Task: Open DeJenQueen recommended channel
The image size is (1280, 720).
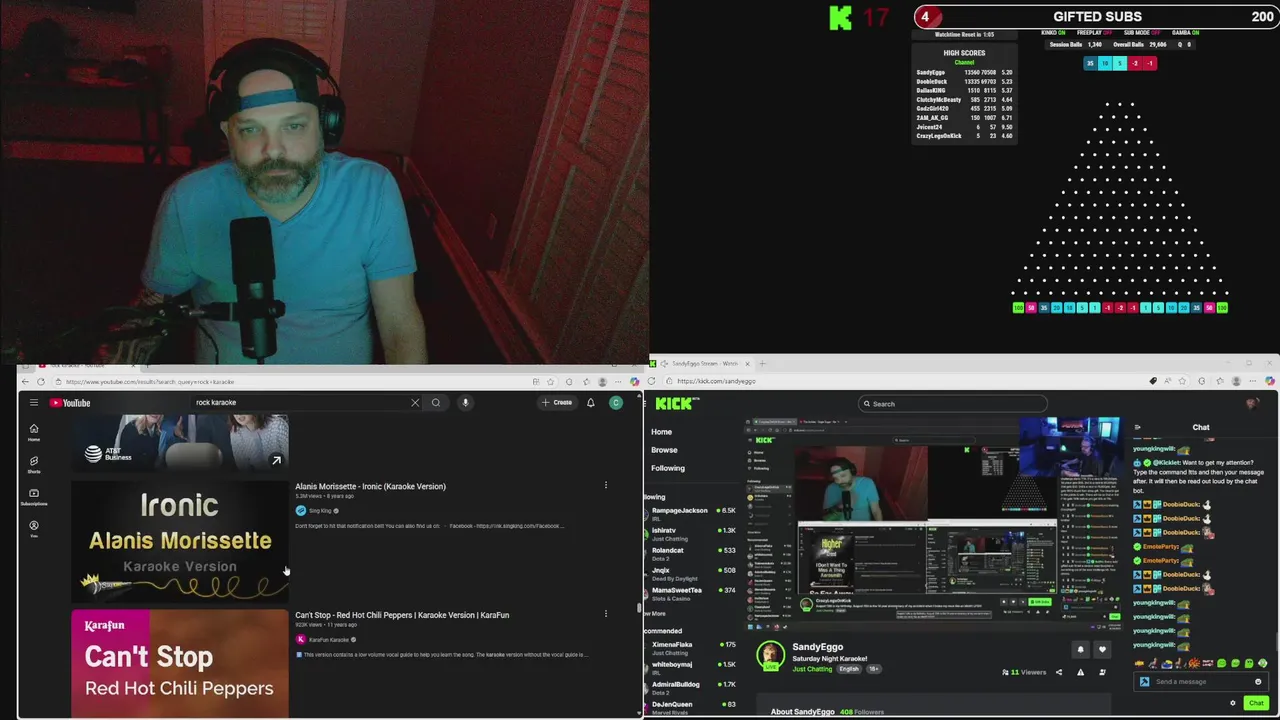Action: tap(692, 707)
